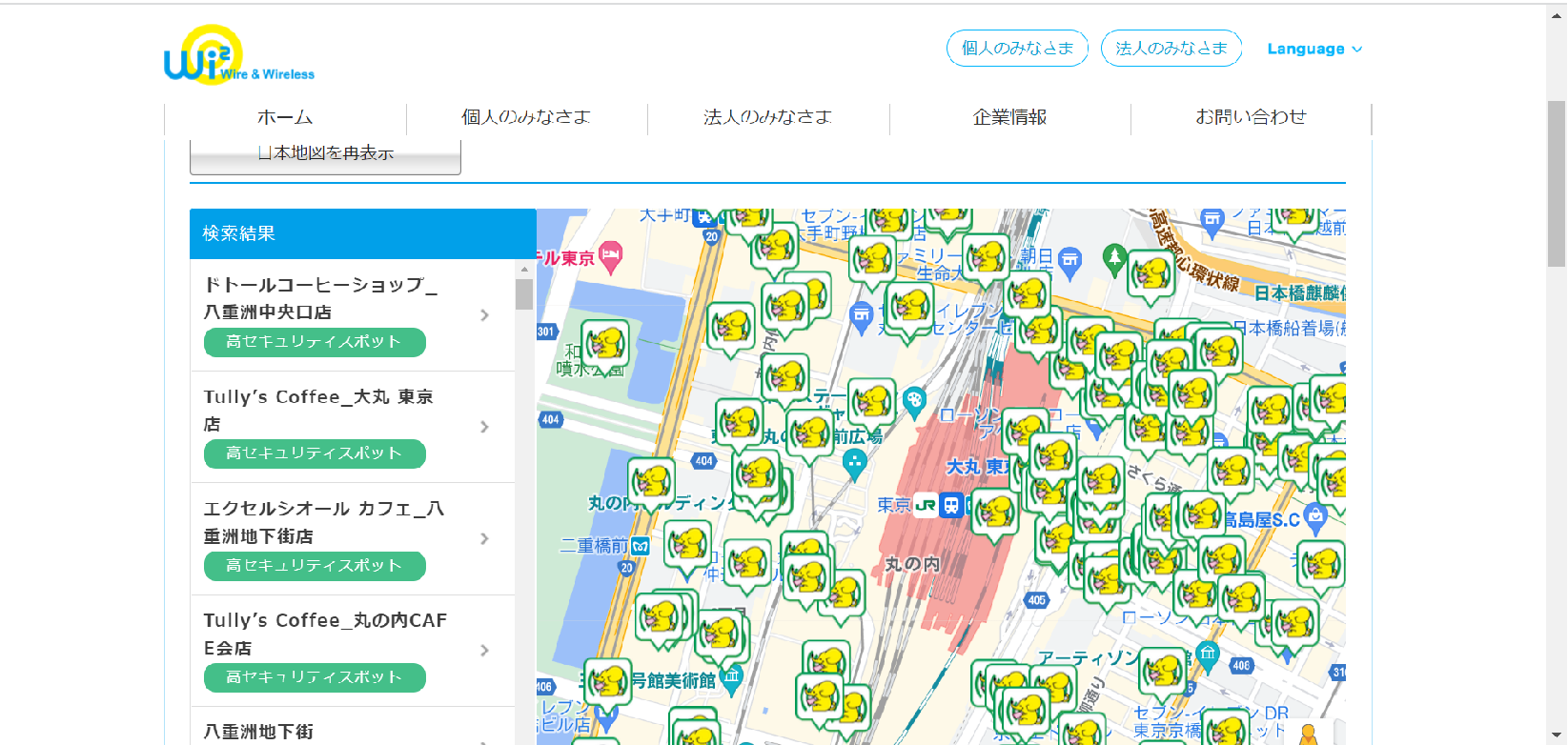Click the green park tree icon on the map

click(1113, 257)
